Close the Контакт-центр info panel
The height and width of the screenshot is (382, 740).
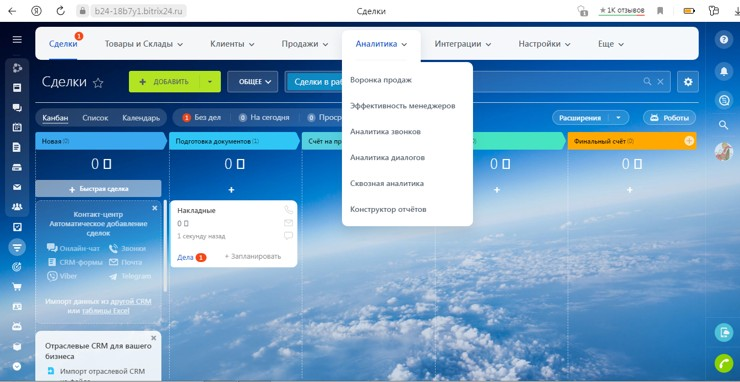tap(154, 208)
